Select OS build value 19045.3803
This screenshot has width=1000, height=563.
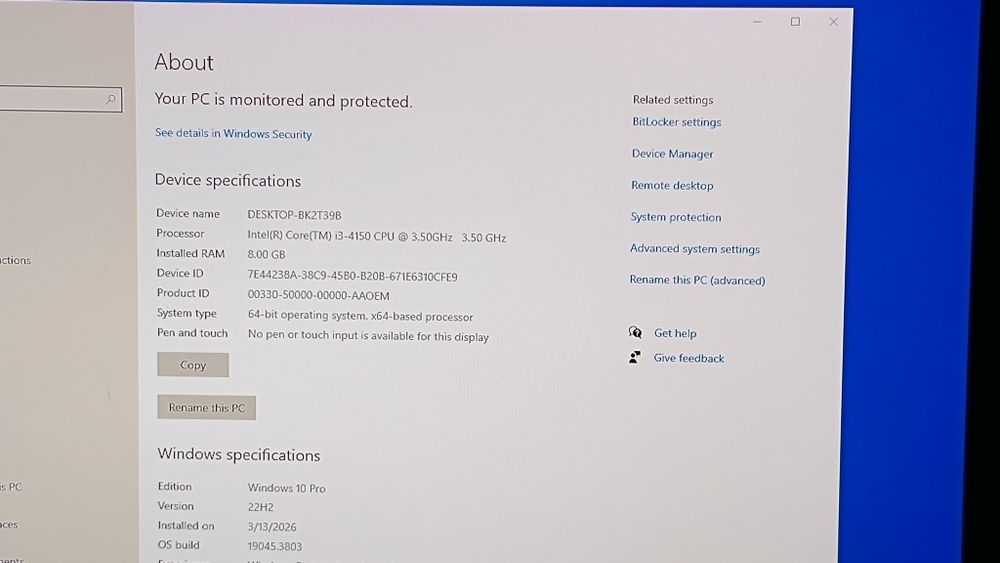click(x=275, y=546)
